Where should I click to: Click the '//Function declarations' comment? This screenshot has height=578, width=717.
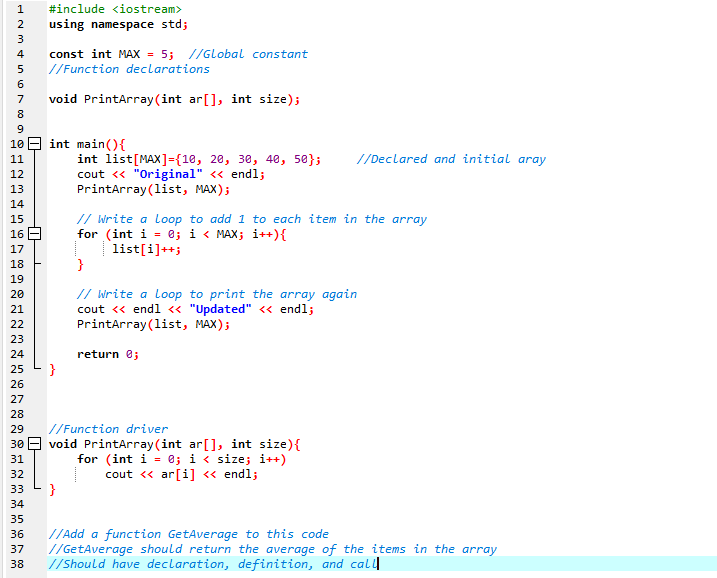pos(129,69)
